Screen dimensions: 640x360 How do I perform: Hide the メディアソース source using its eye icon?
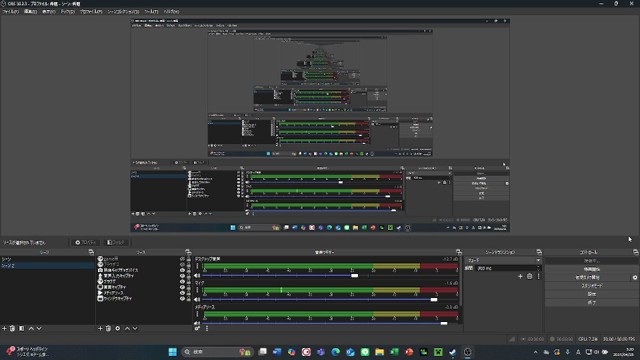pos(182,293)
